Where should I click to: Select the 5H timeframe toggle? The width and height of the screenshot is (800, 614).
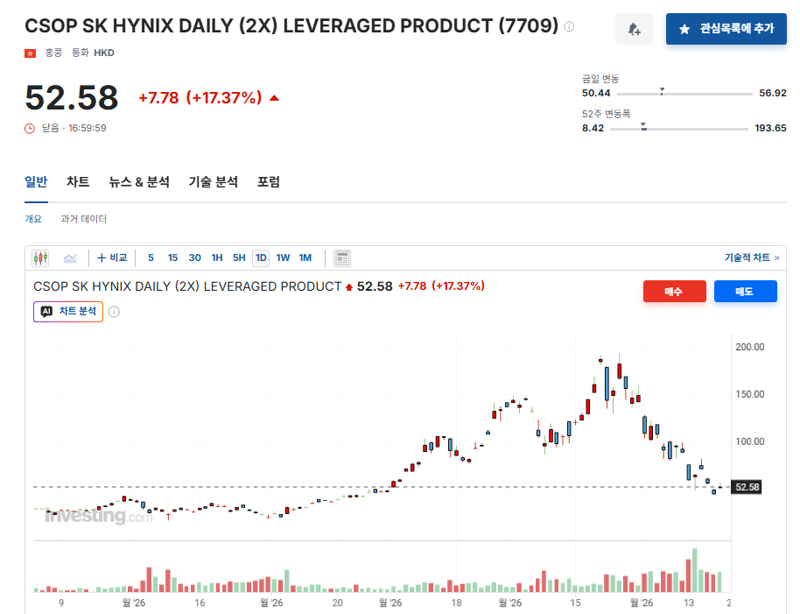239,258
